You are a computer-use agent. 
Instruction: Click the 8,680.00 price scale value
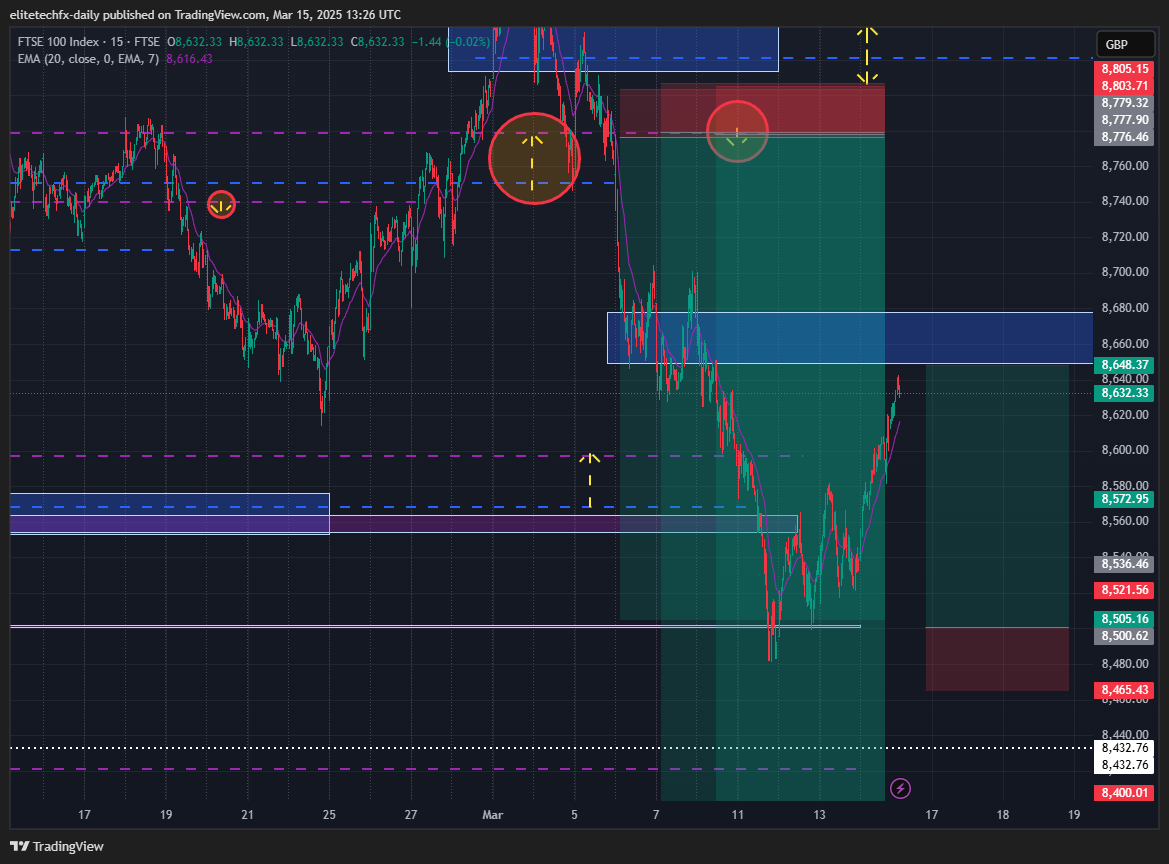coord(1124,308)
